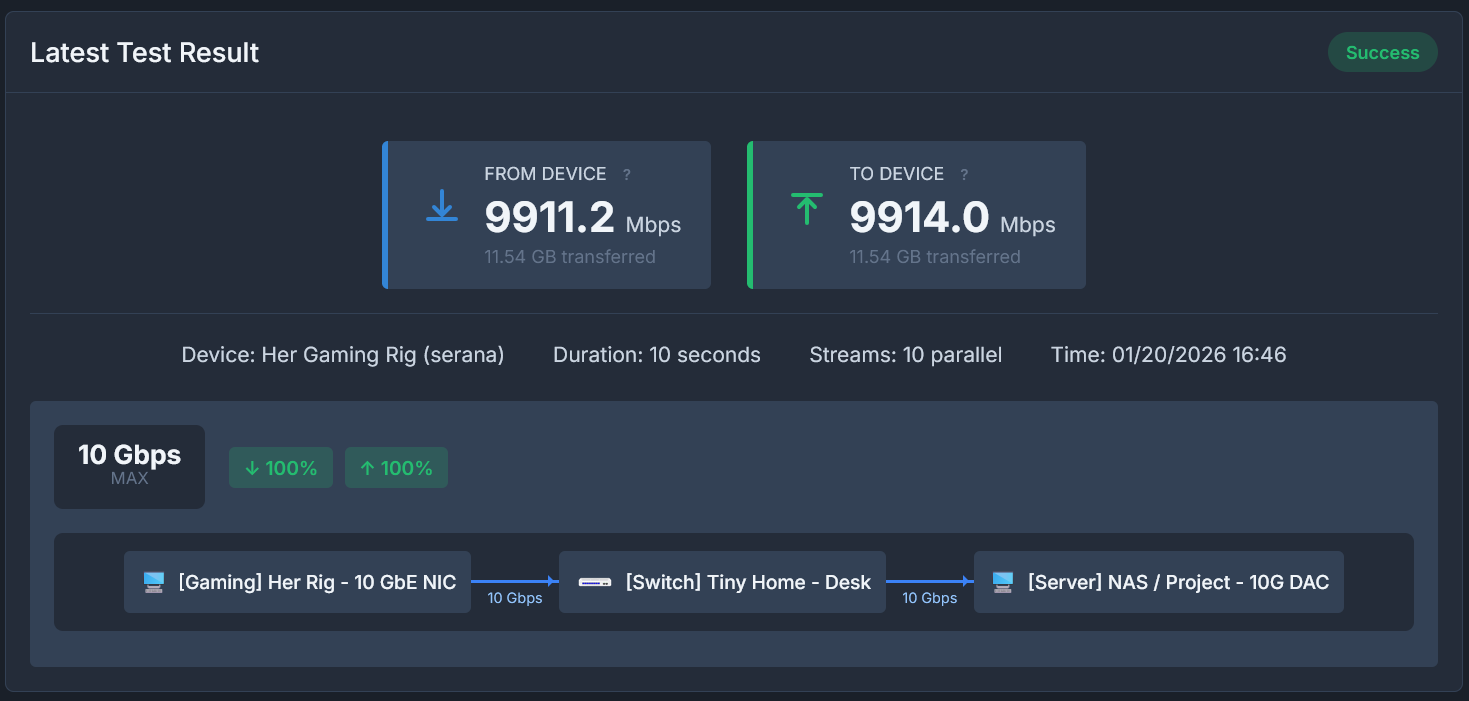Open device details for Her Gaming Rig (serana)
Viewport: 1469px width, 701px height.
tap(343, 354)
